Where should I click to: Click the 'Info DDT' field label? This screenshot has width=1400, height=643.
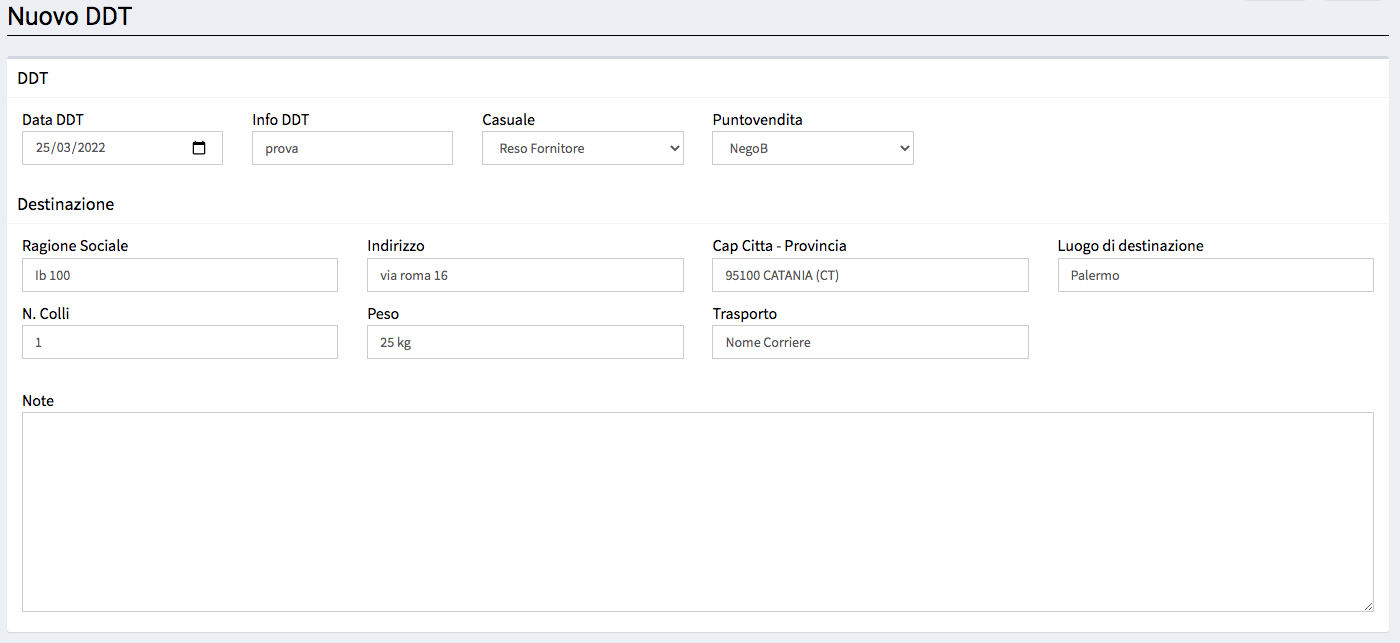[x=281, y=120]
